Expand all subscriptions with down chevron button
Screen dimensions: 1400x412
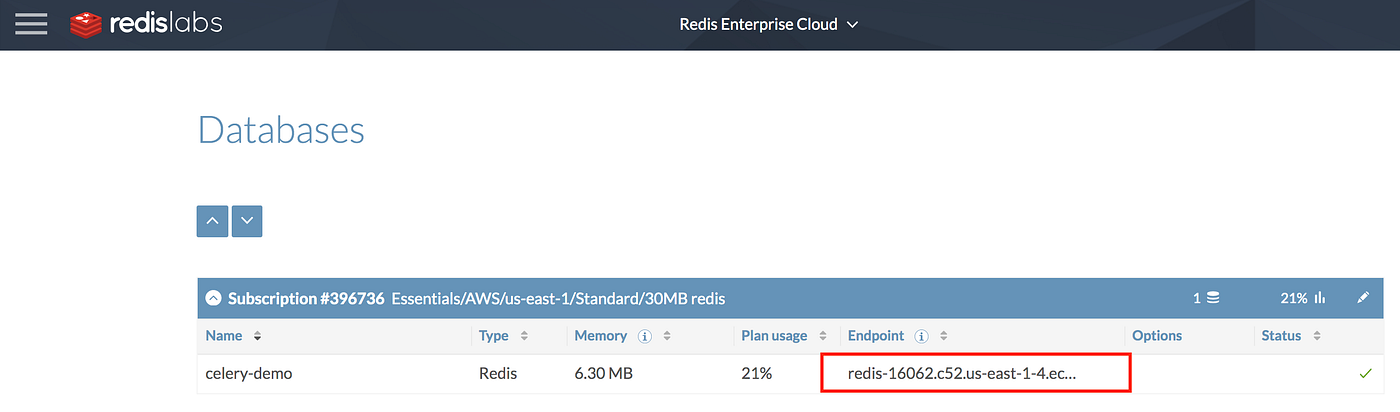[247, 221]
